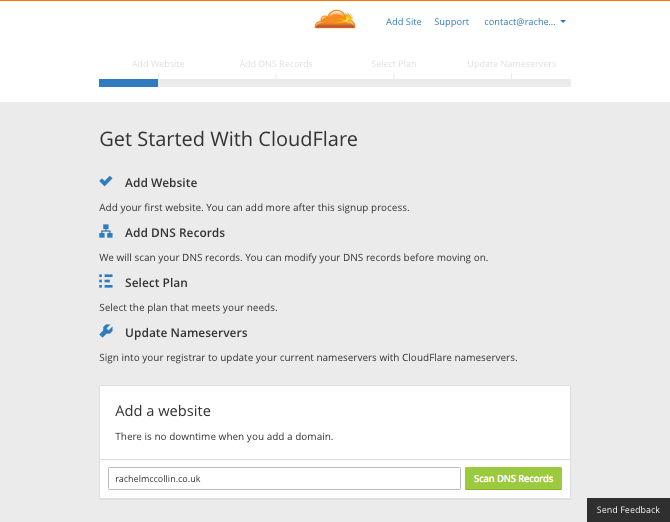
Task: Click the Scan DNS Records button
Action: [x=513, y=478]
